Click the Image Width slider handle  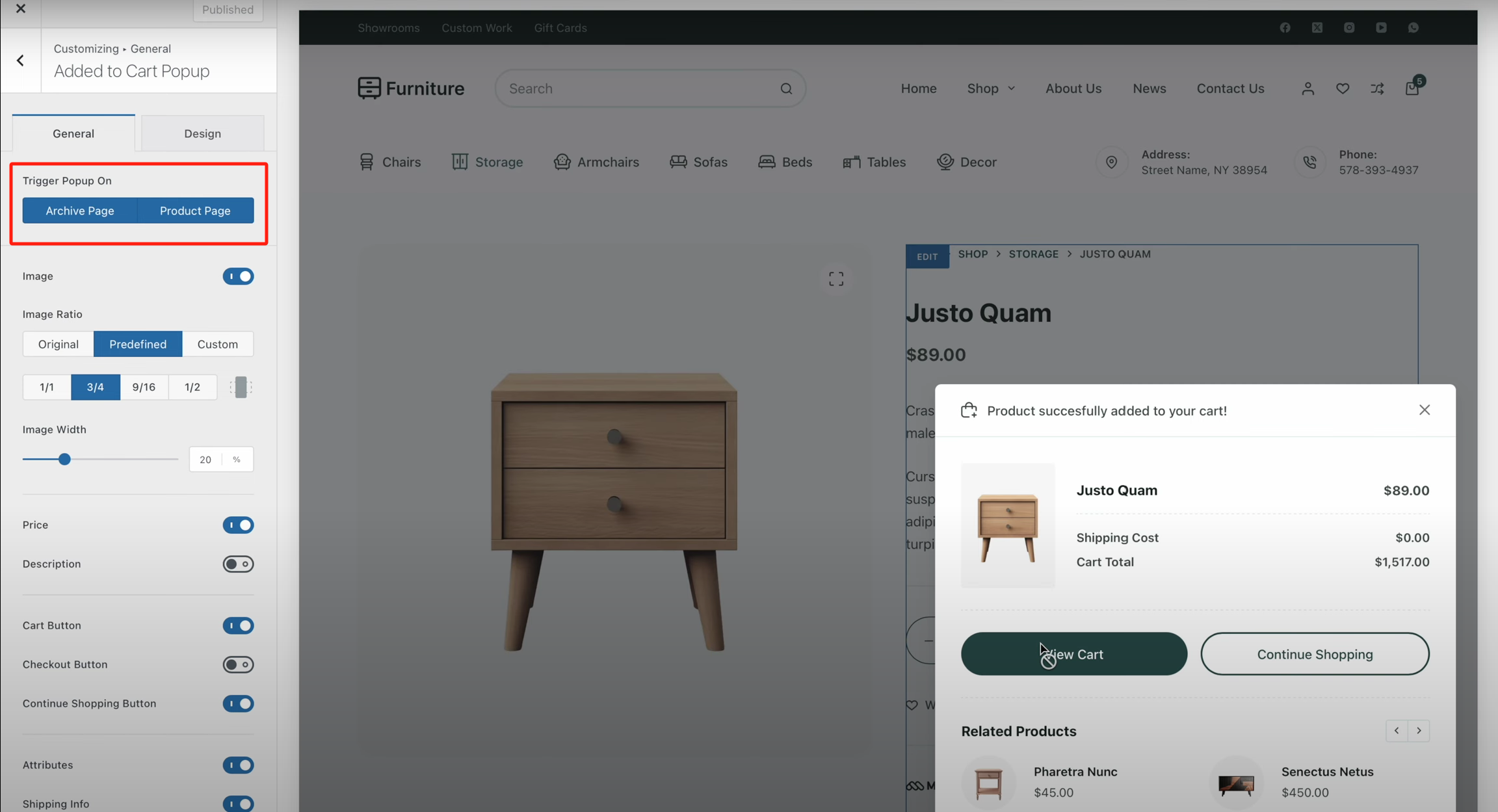(64, 460)
